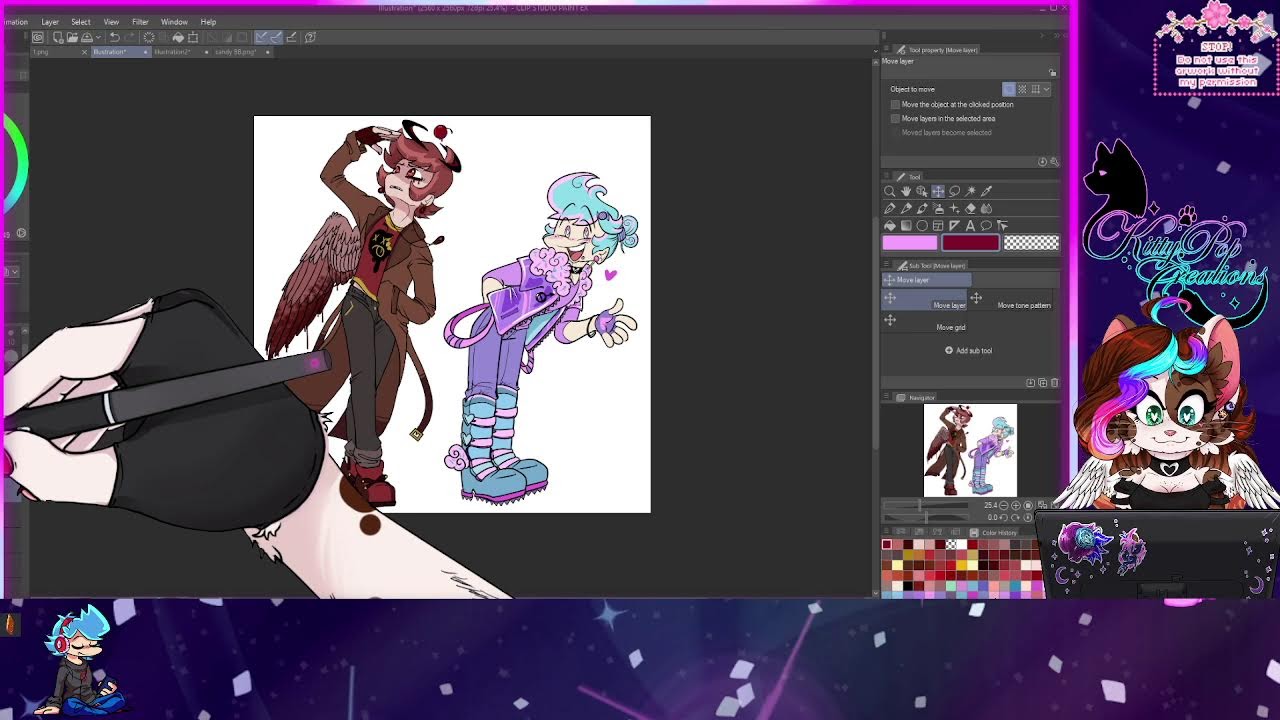Select the Brush tool
This screenshot has height=720, width=1280.
tap(922, 208)
